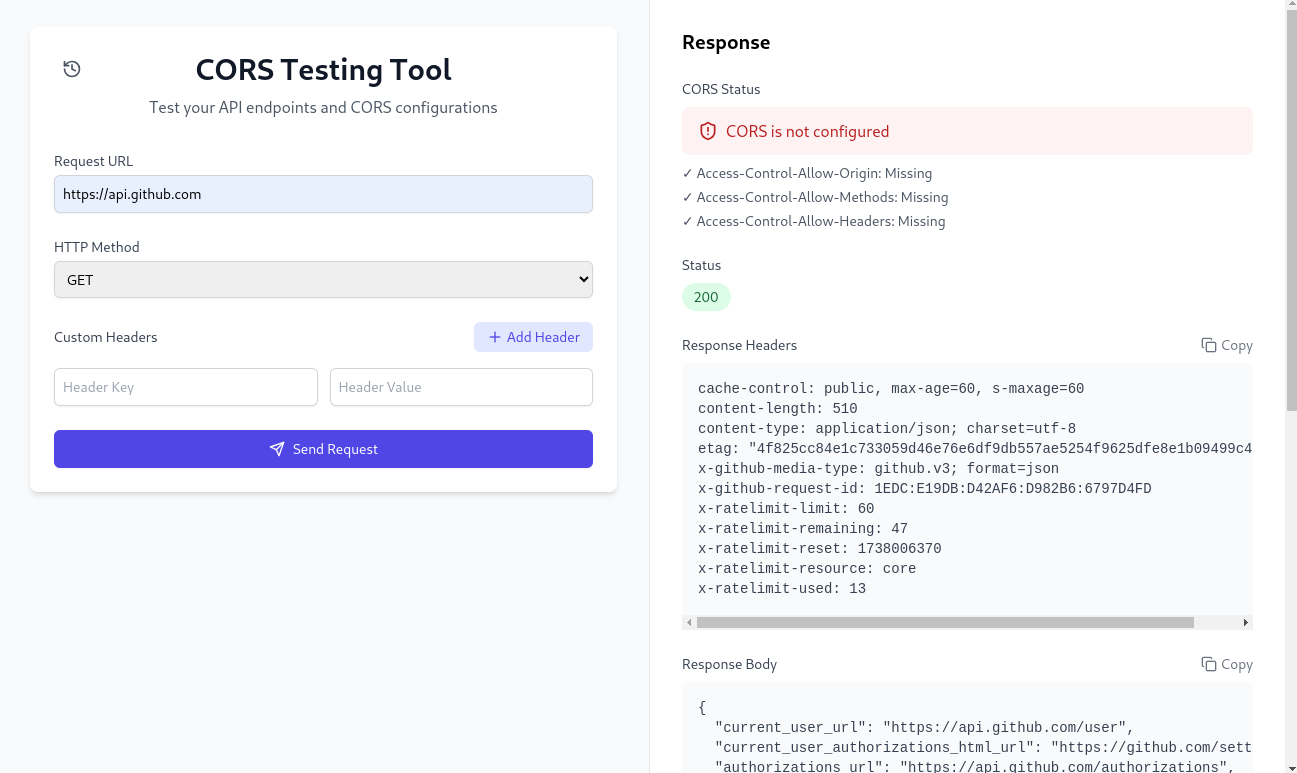Click the 'CORS Testing Tool' heading
The height and width of the screenshot is (773, 1297).
click(323, 69)
